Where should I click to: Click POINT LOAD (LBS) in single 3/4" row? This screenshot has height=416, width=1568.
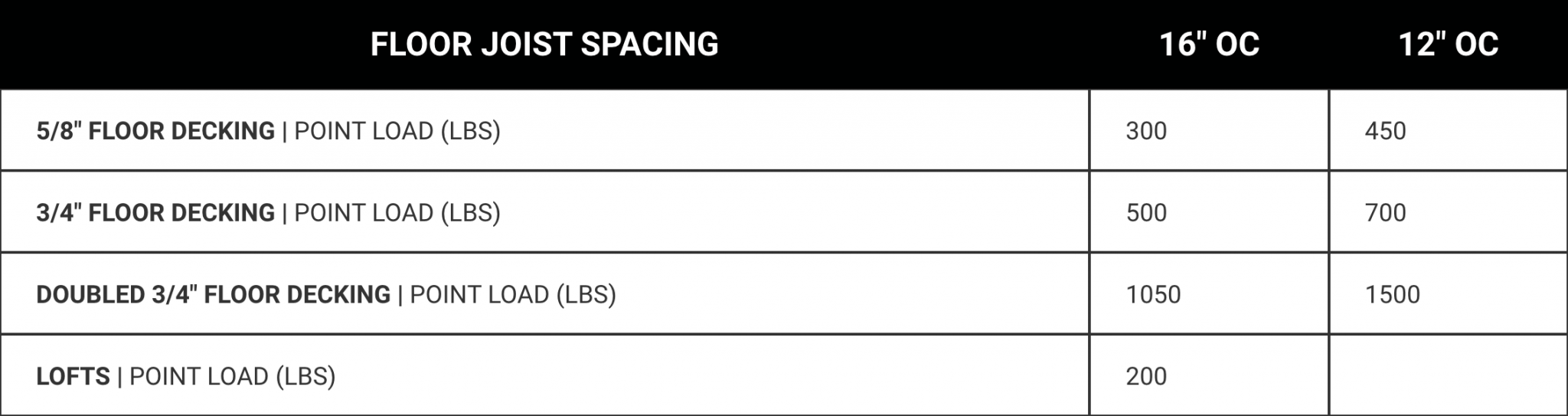tap(397, 212)
